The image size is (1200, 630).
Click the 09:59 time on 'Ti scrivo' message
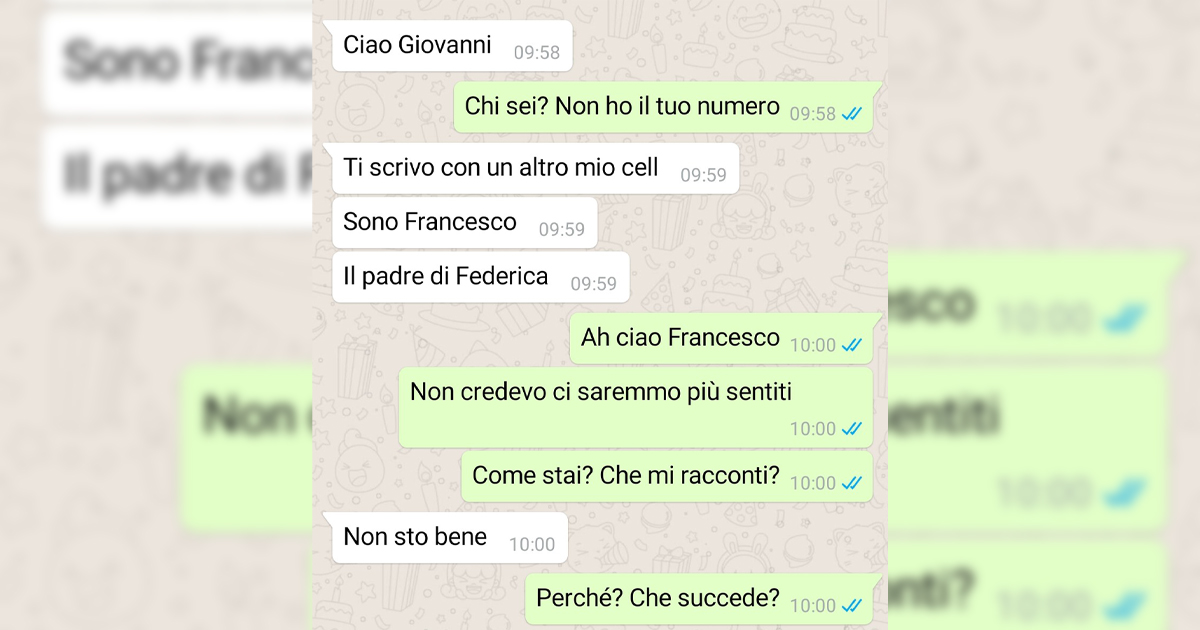coord(704,175)
